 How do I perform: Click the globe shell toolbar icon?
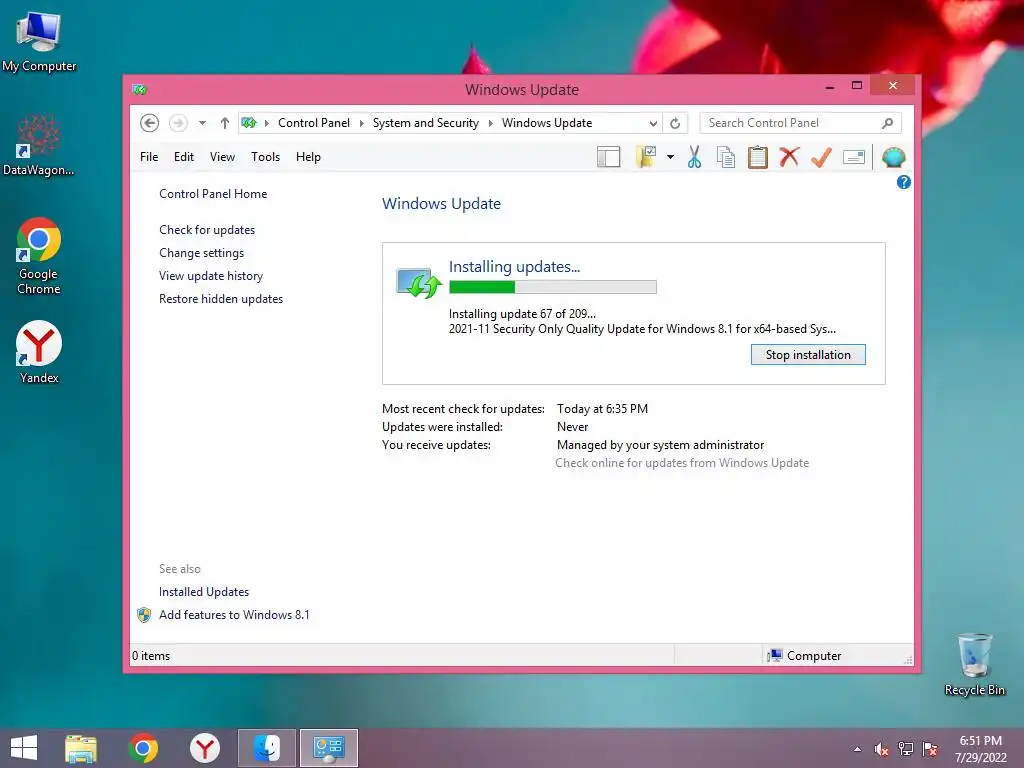click(x=893, y=157)
